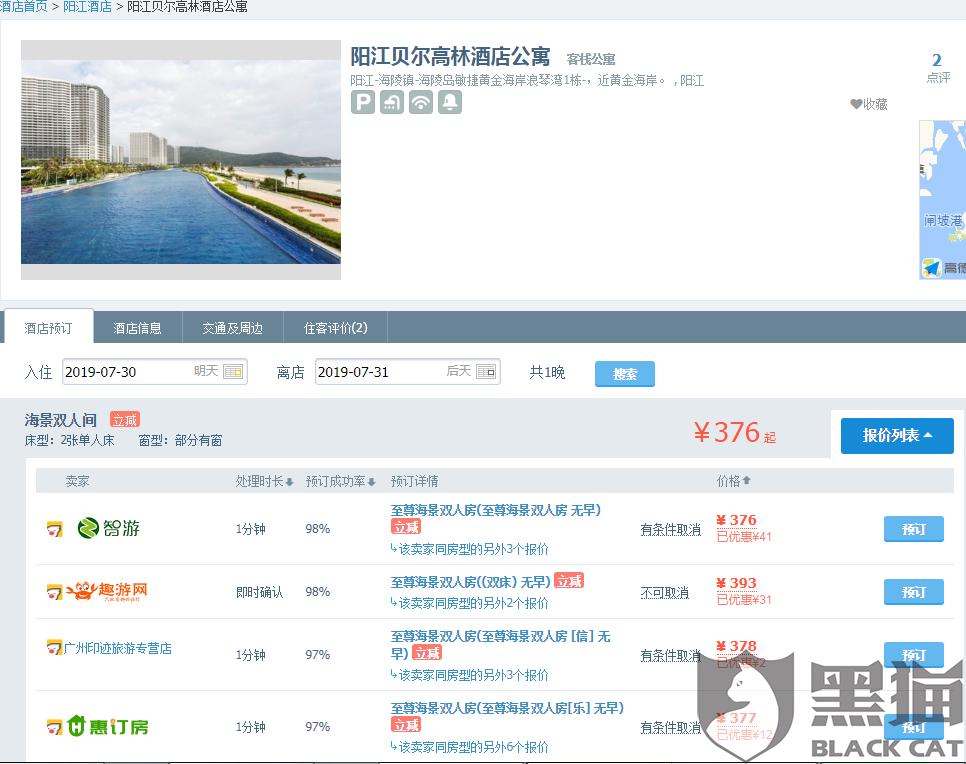Click the 惠订房 seller logo
Screen dimensions: 966x764
tap(108, 726)
